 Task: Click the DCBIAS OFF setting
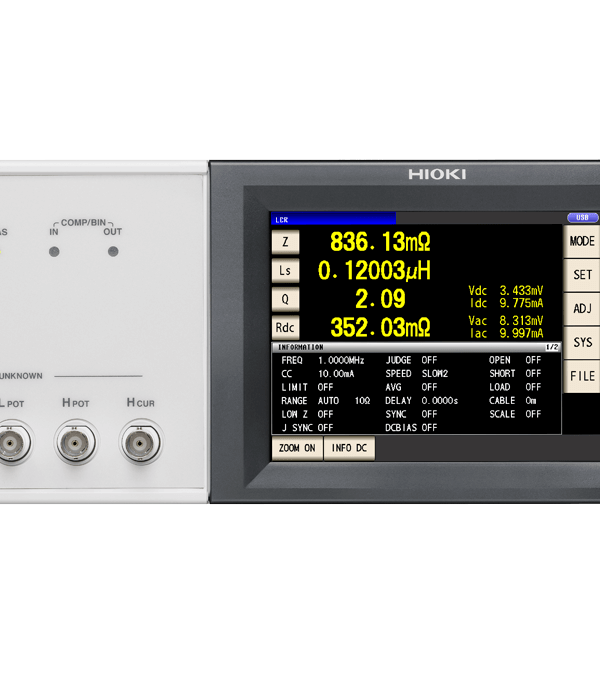(411, 428)
